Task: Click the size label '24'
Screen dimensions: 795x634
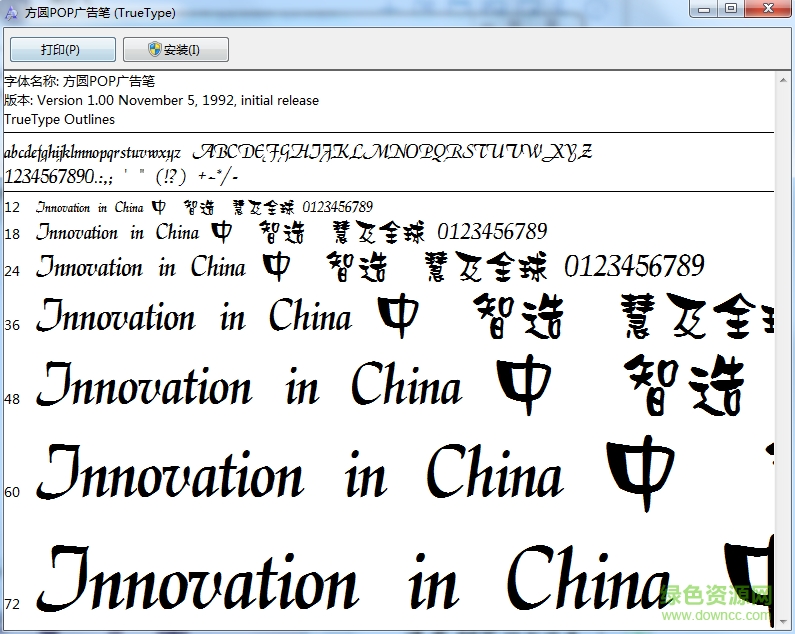Action: pyautogui.click(x=12, y=271)
